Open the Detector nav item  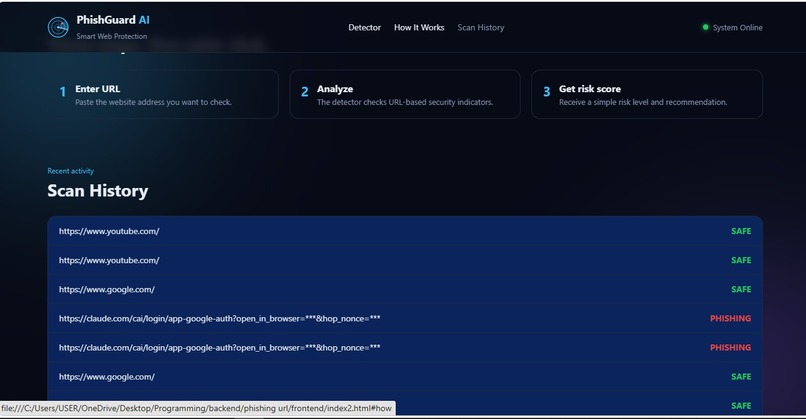pos(364,27)
